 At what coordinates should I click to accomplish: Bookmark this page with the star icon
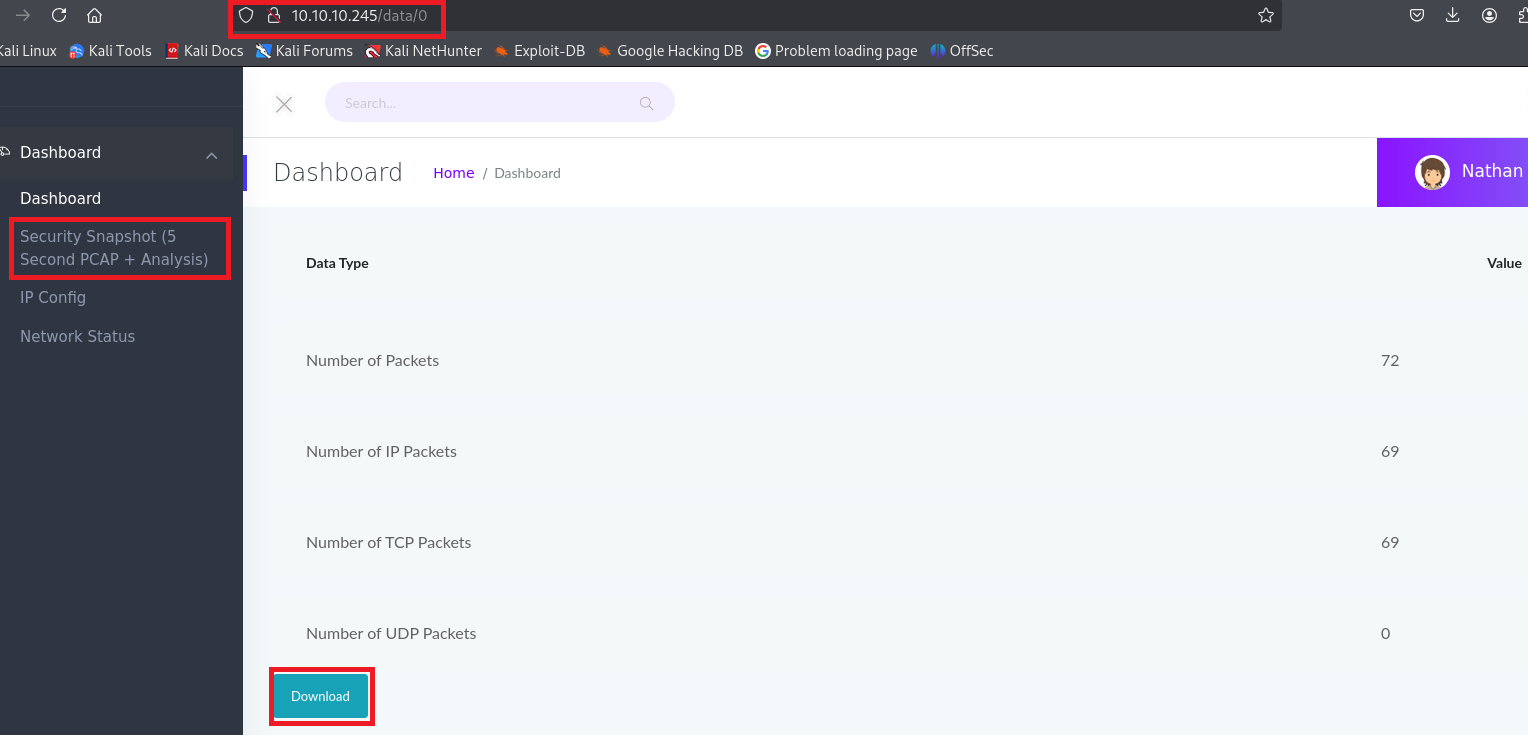click(x=1265, y=15)
